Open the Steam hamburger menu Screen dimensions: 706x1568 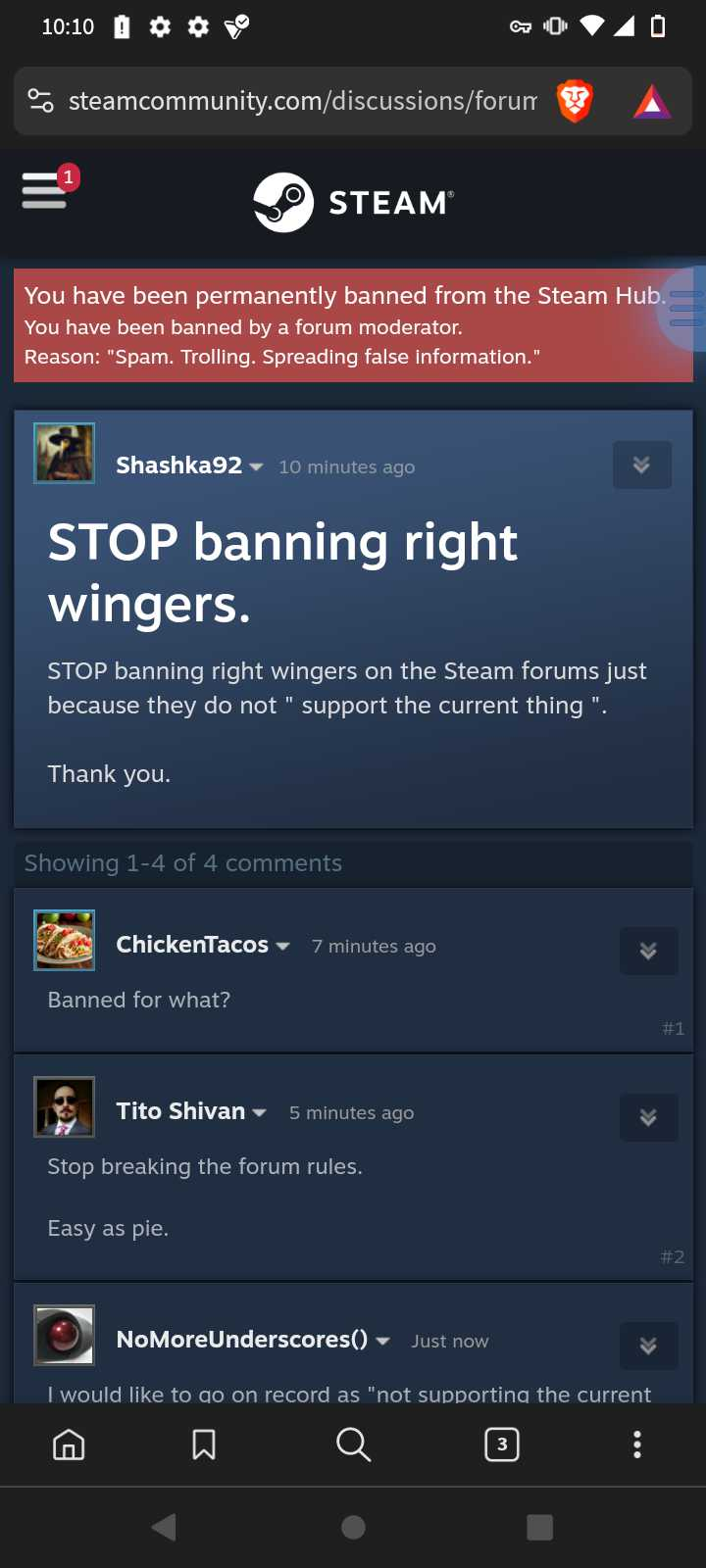(x=44, y=190)
